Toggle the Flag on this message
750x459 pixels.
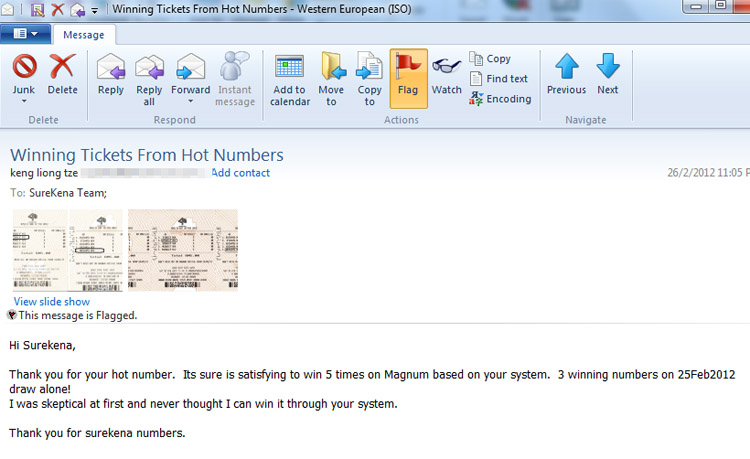[x=408, y=79]
